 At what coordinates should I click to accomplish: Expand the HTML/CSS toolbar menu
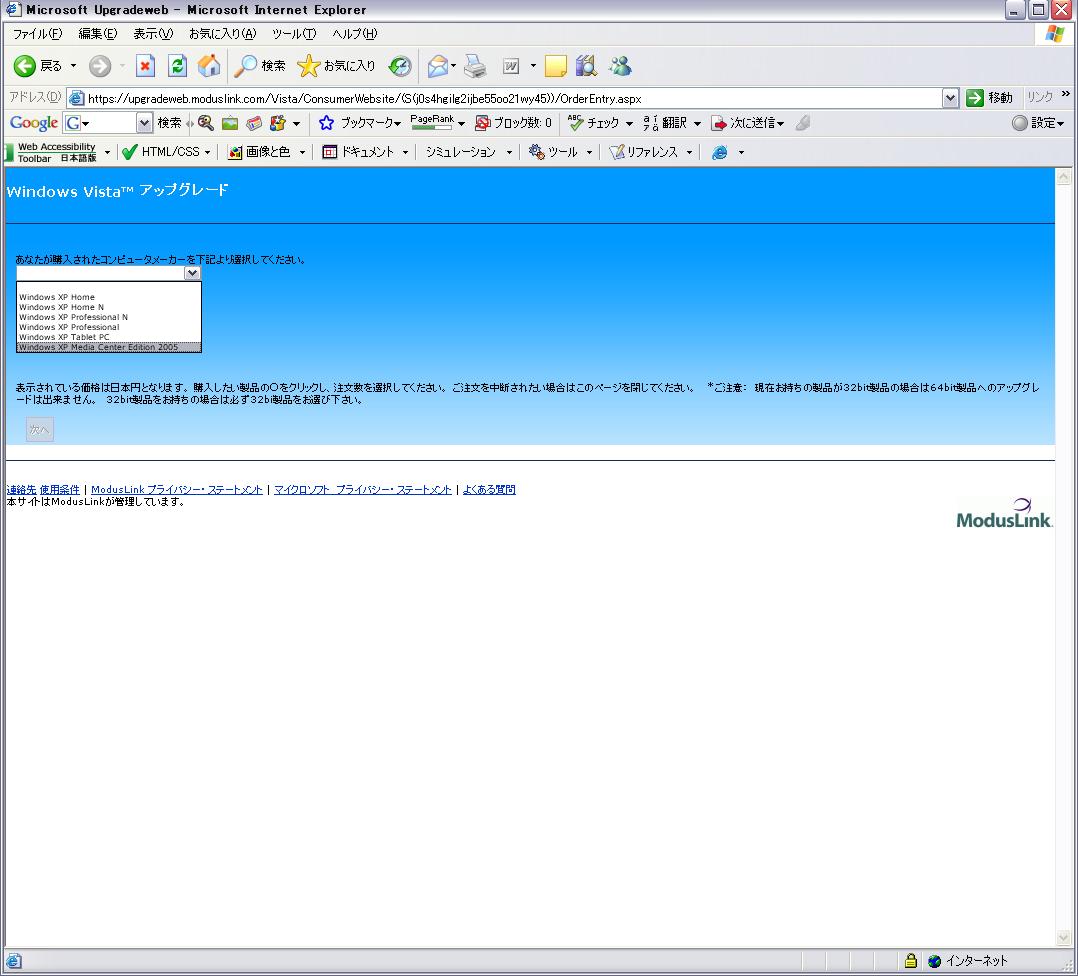(208, 153)
